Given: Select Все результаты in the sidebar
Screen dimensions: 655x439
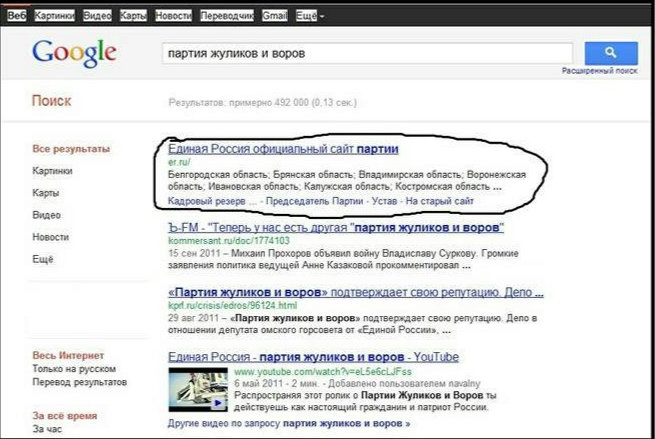Looking at the screenshot, I should pyautogui.click(x=71, y=149).
